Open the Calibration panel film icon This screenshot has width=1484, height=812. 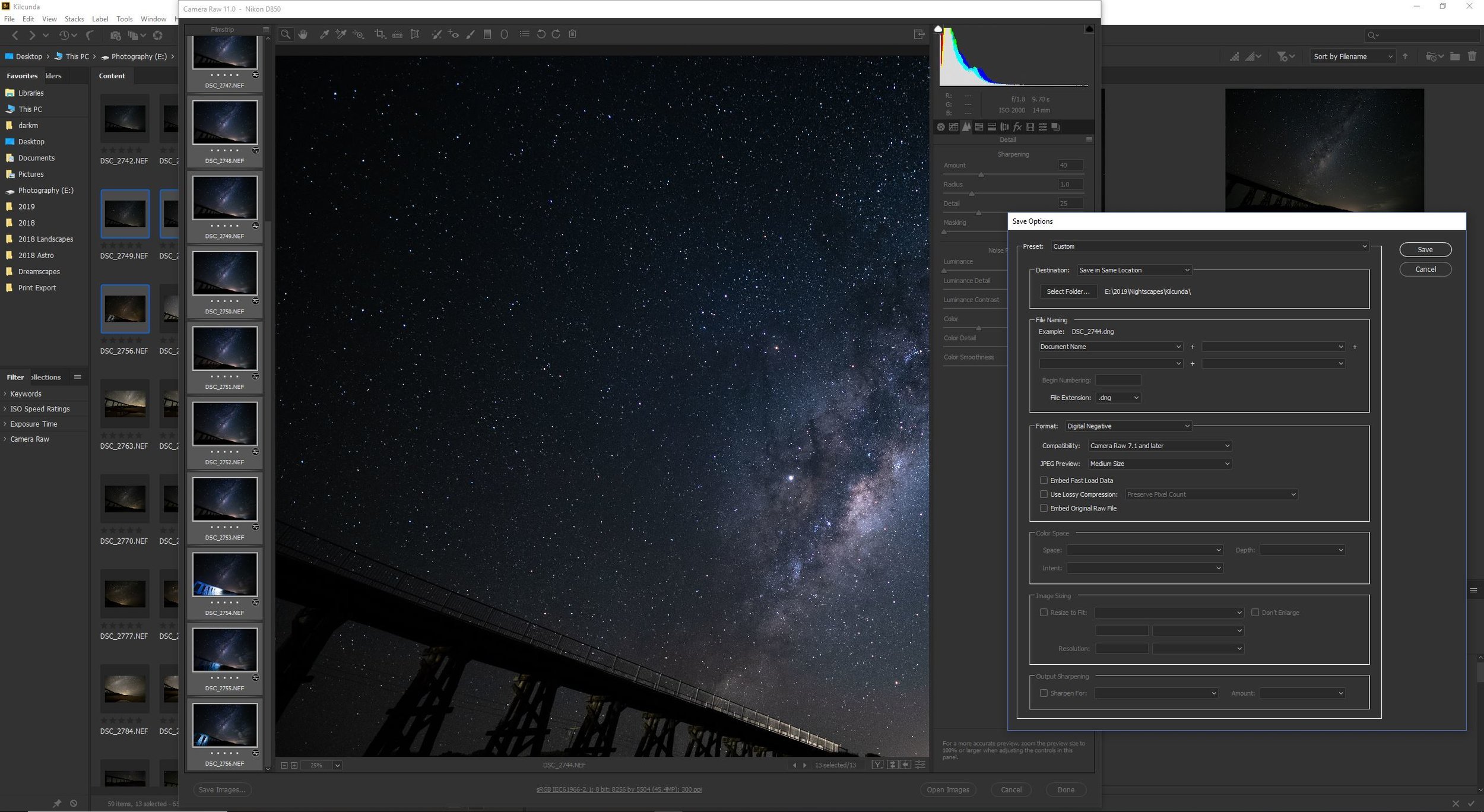click(x=1030, y=126)
